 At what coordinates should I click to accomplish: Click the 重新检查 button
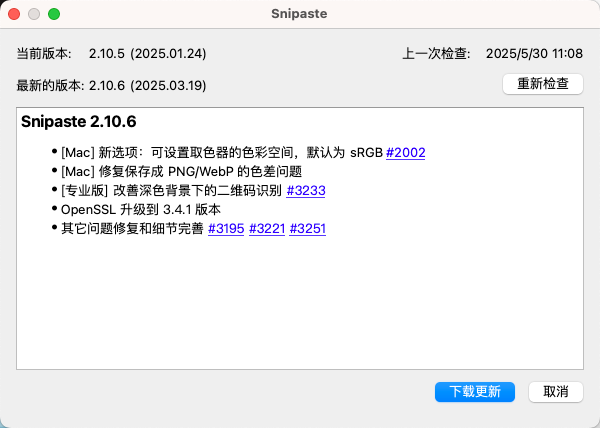pos(543,85)
